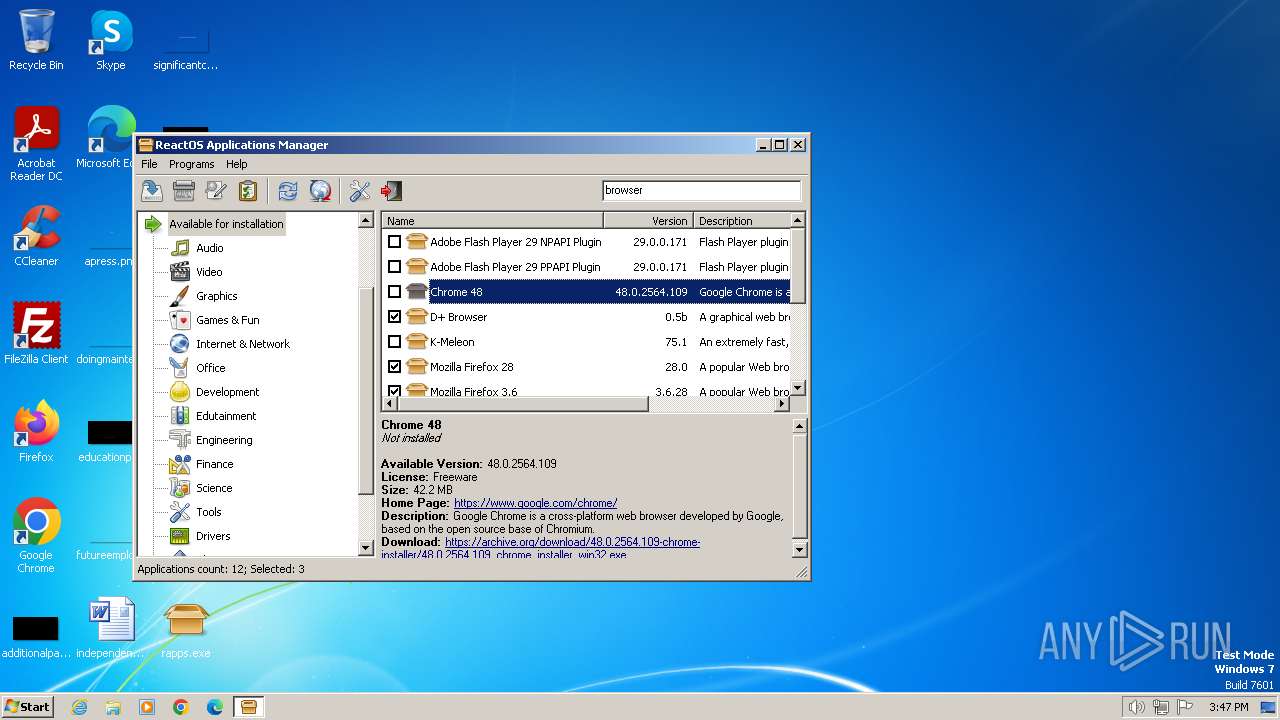Image resolution: width=1280 pixels, height=720 pixels.
Task: Click the Recycle Bin desktop icon
Action: 36,40
